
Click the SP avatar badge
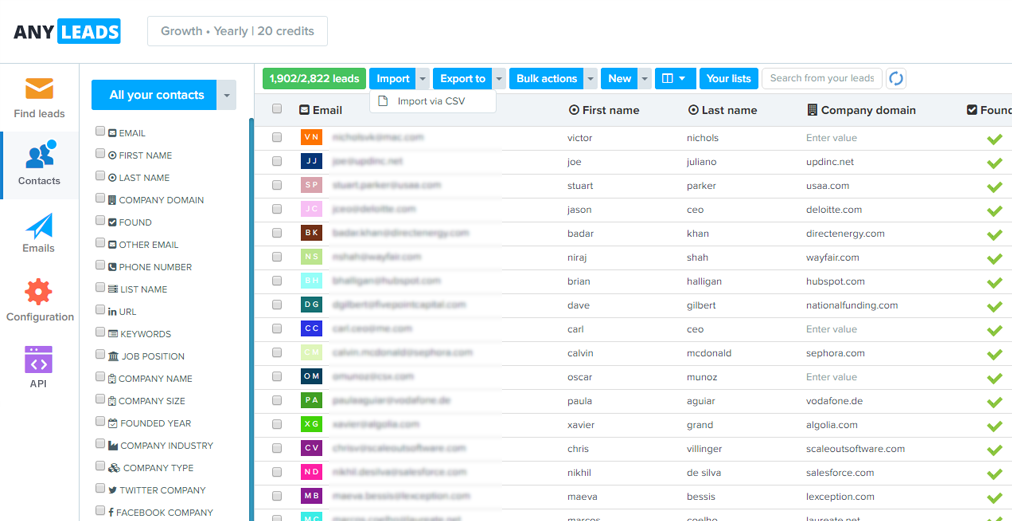pos(311,185)
